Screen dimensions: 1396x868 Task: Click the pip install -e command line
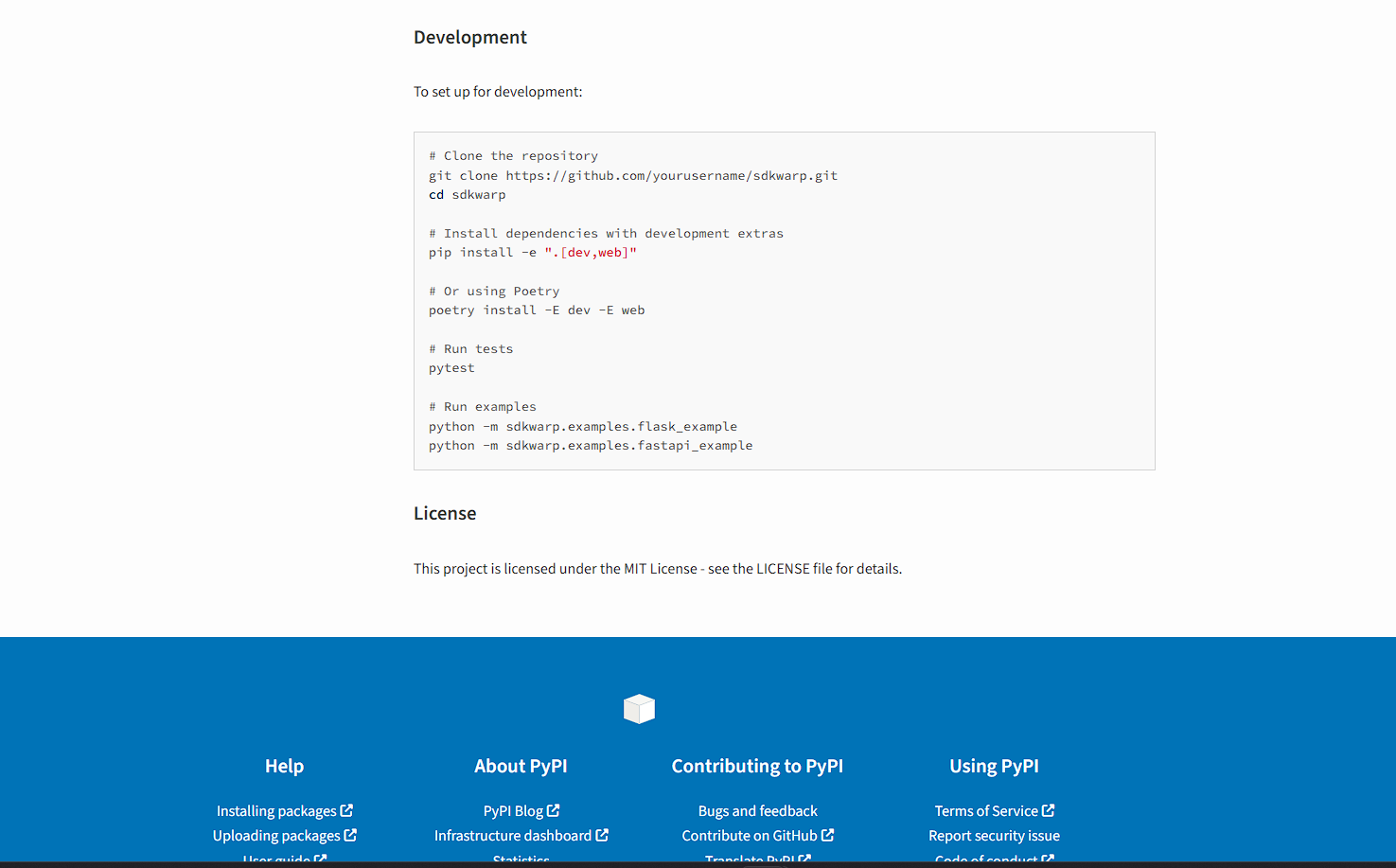(533, 253)
